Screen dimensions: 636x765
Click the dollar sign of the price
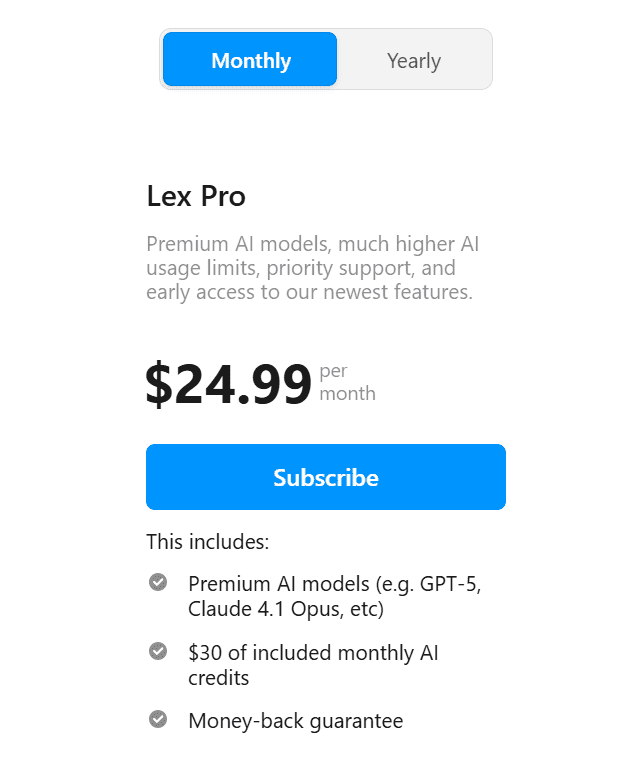(x=159, y=384)
